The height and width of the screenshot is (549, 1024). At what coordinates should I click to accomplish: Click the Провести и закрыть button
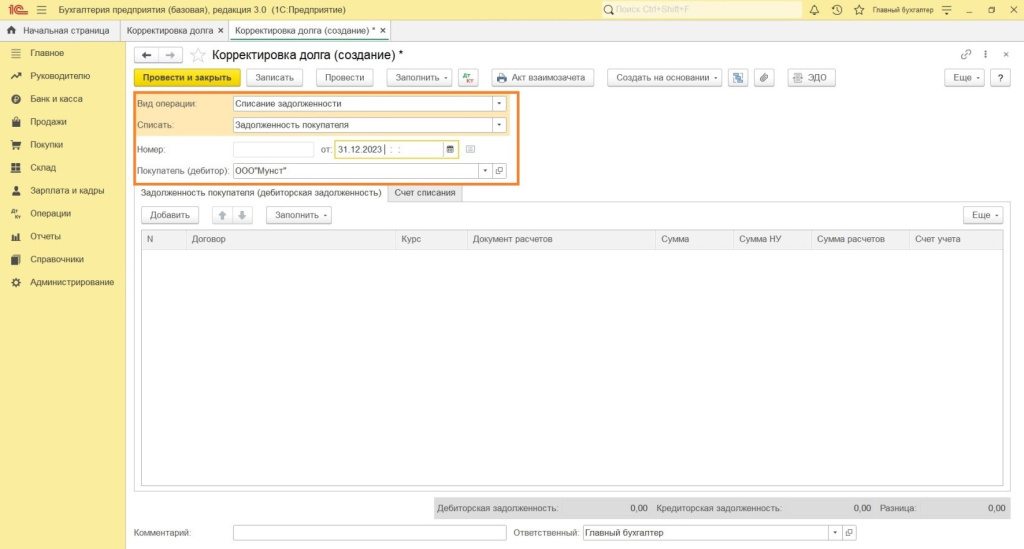tap(187, 78)
